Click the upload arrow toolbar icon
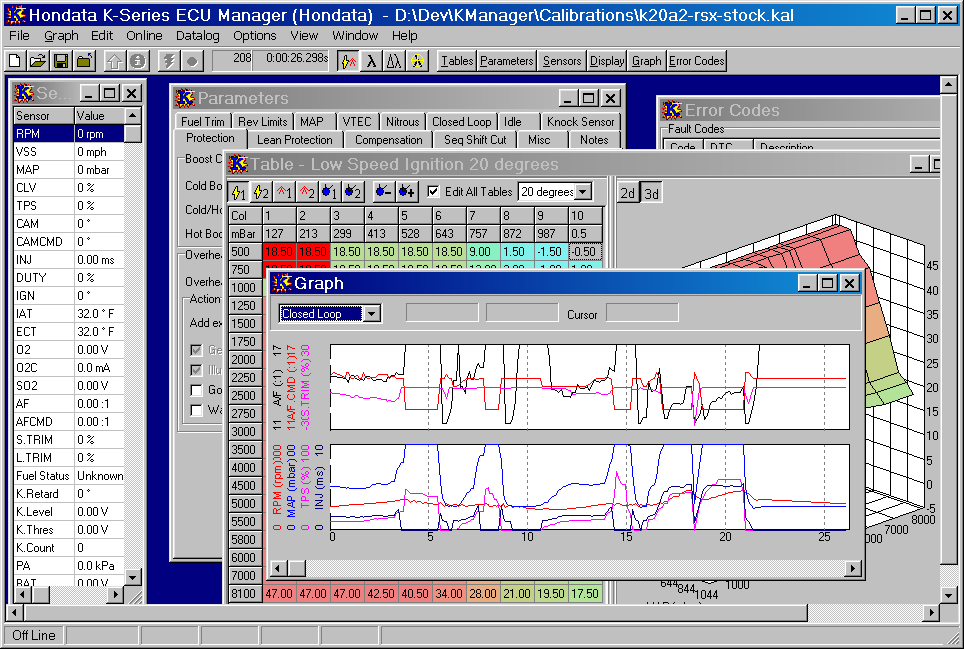Image resolution: width=964 pixels, height=649 pixels. (115, 61)
